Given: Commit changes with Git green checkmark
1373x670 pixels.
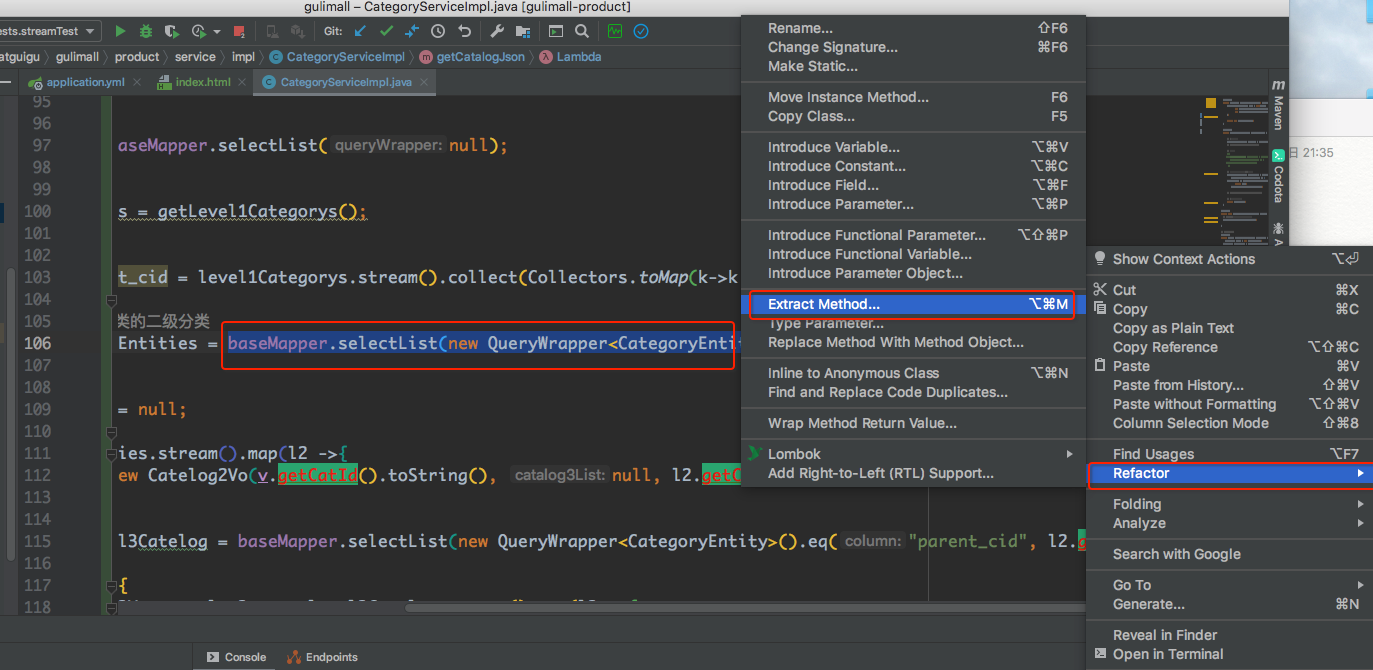Looking at the screenshot, I should (x=386, y=32).
